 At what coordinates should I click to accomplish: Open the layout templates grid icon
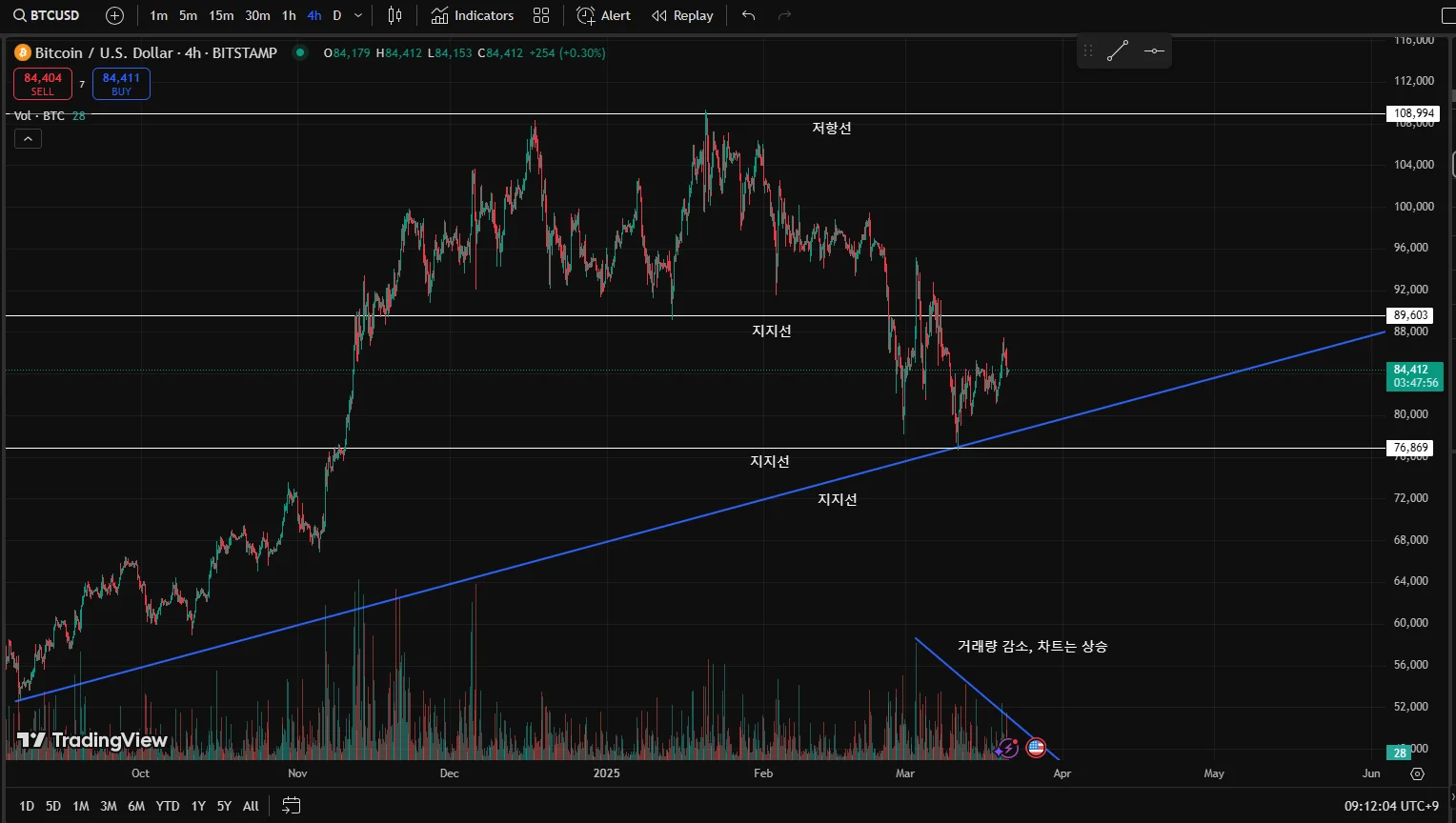pos(541,15)
